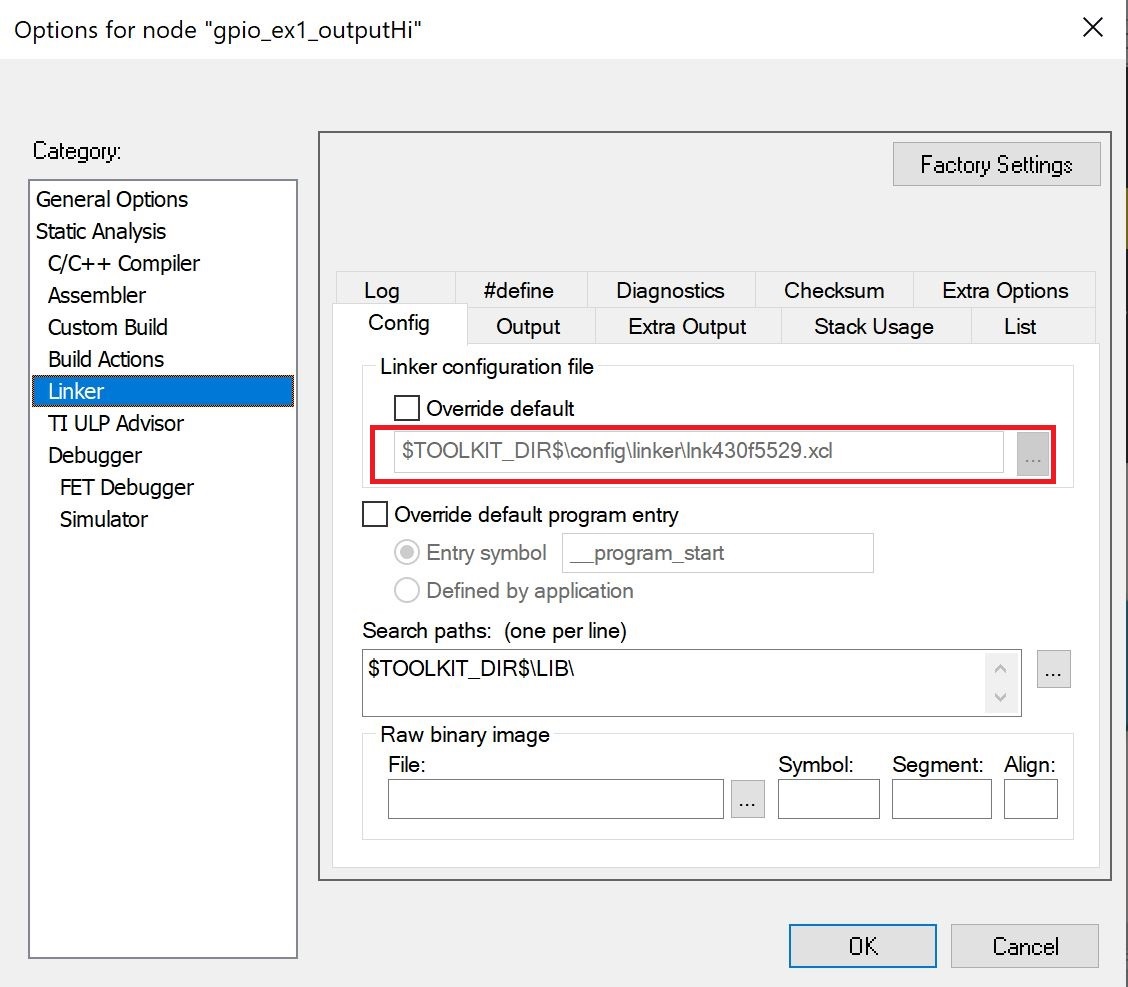
Task: Enable Override default linker configuration checkbox
Action: point(407,408)
